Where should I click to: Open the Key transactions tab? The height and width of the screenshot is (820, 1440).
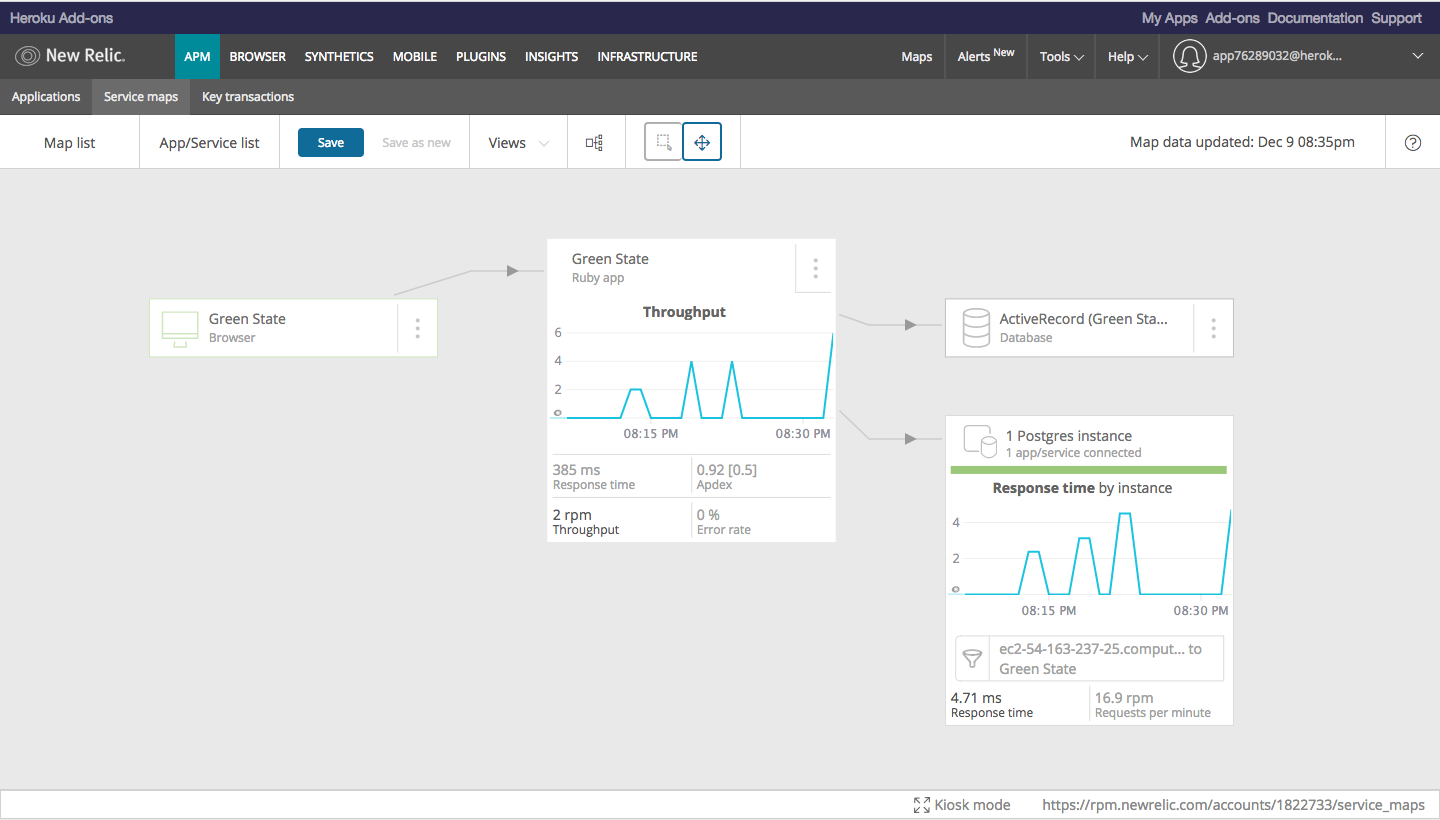(x=248, y=97)
